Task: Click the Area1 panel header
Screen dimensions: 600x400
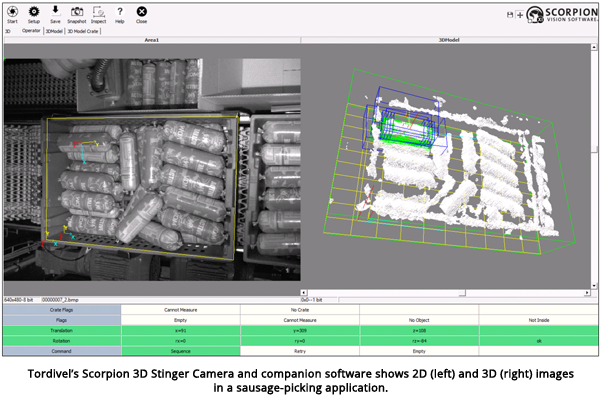Action: point(152,40)
